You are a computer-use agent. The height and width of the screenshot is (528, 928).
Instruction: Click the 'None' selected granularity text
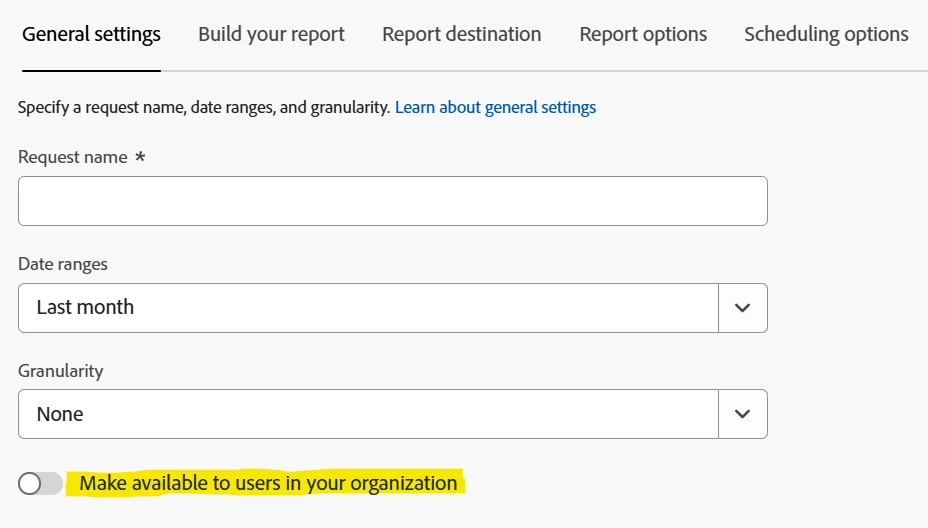[x=60, y=414]
